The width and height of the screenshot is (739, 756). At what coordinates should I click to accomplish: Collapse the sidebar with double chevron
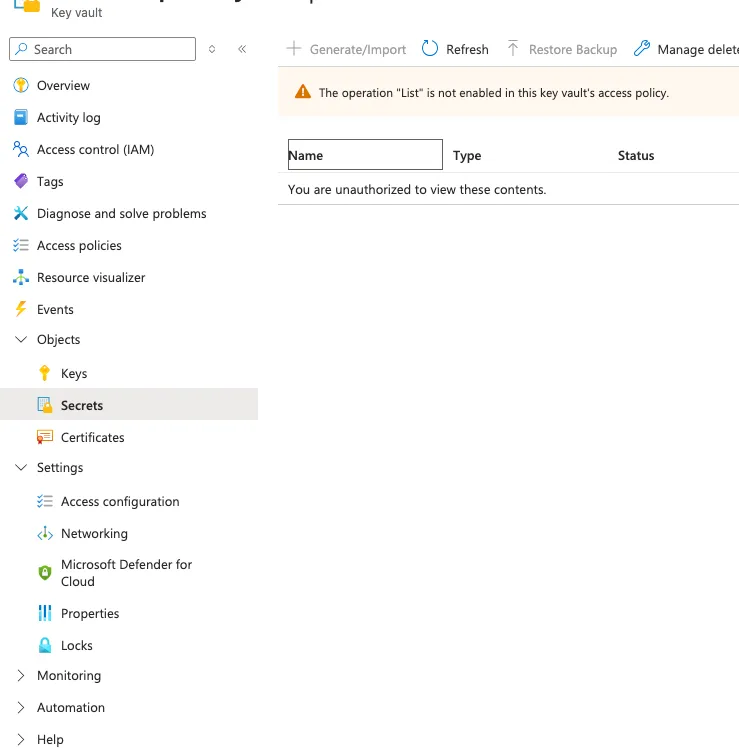[242, 49]
